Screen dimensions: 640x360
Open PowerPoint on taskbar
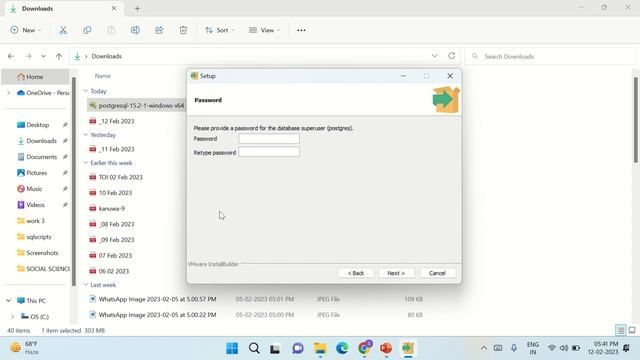[386, 348]
